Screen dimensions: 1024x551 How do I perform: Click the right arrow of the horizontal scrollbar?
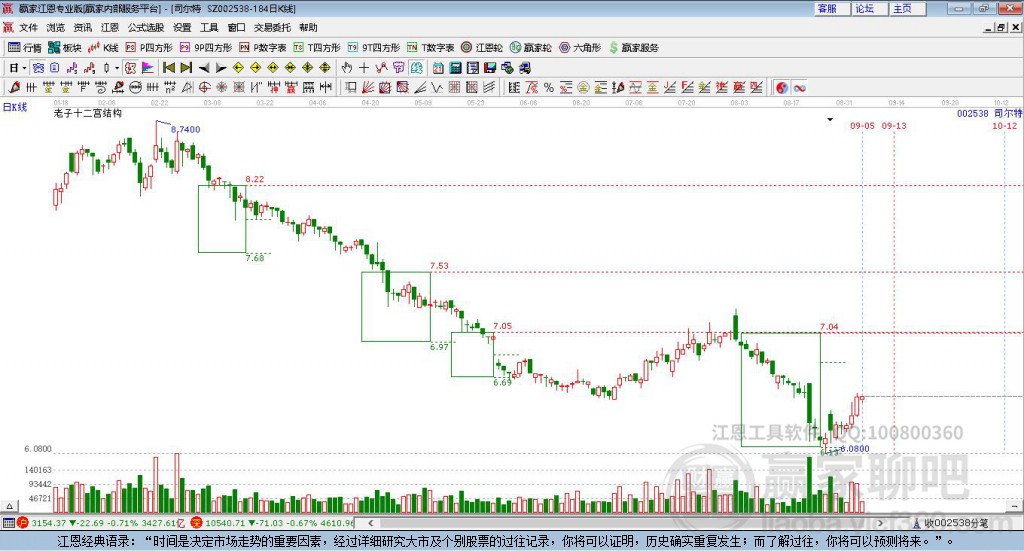coord(880,523)
